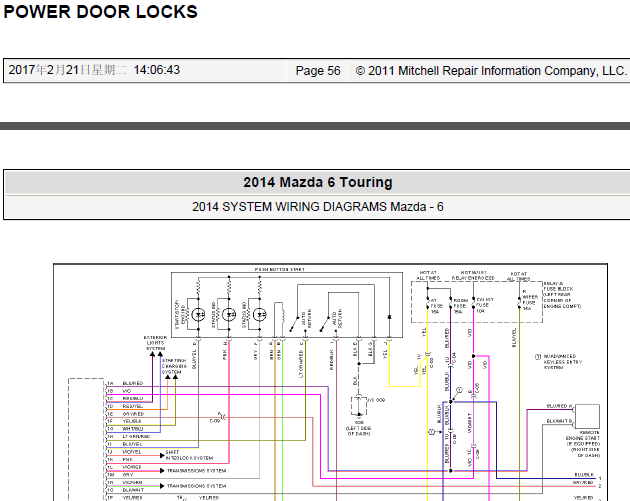Click TRANSMISSIONS SYSTEM beside pin 1L
The width and height of the screenshot is (630, 501).
click(196, 470)
